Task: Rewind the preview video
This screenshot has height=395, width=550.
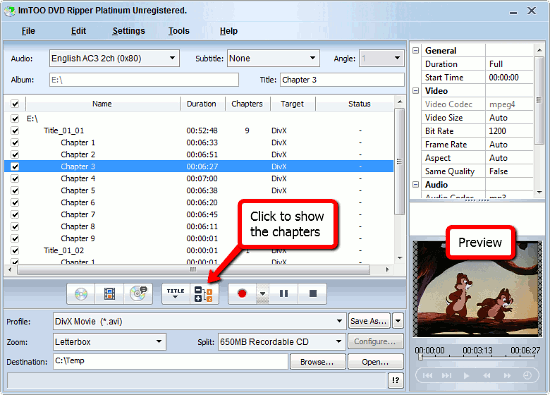Action: tap(487, 376)
